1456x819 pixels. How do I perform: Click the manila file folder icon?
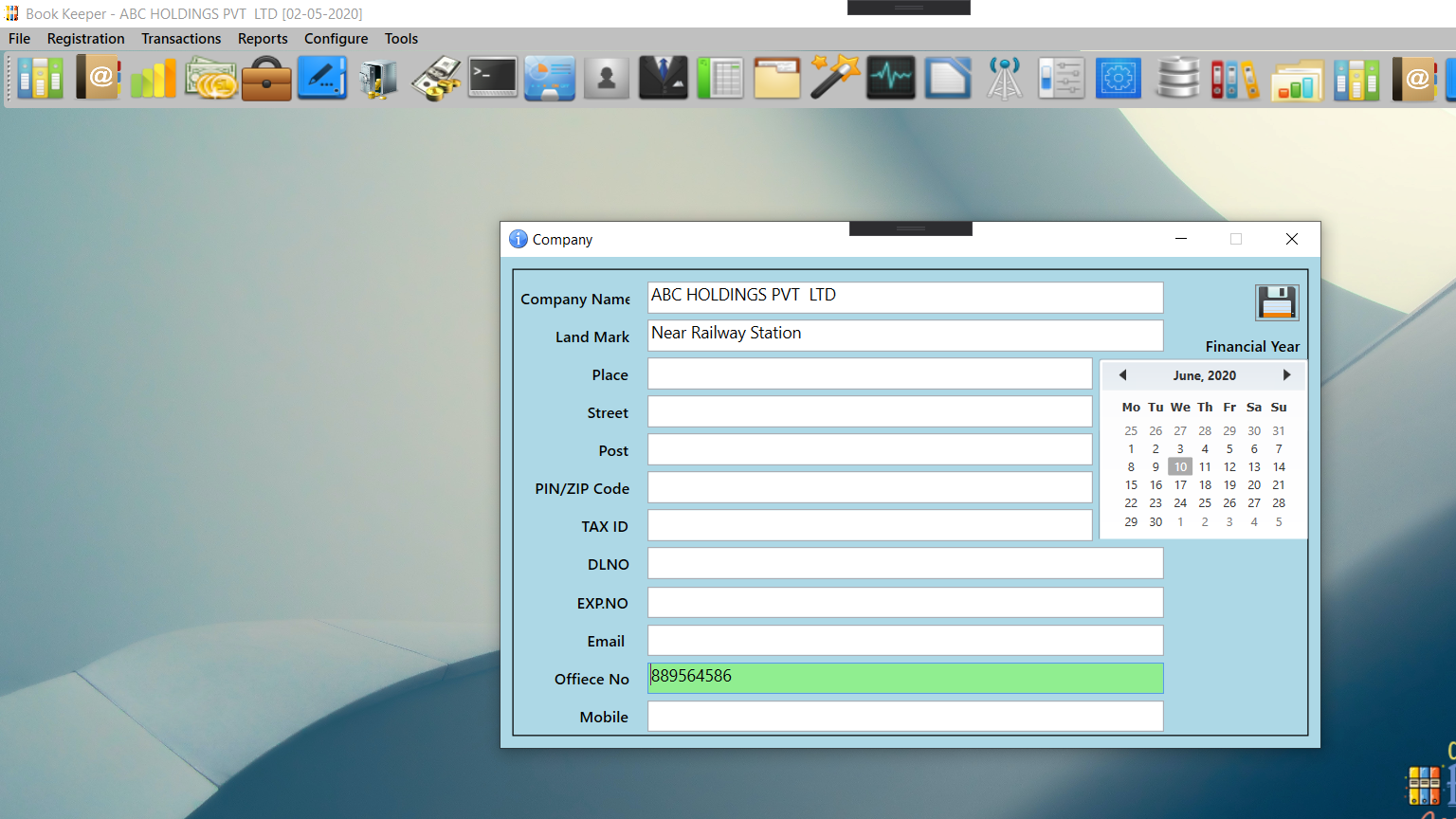777,79
